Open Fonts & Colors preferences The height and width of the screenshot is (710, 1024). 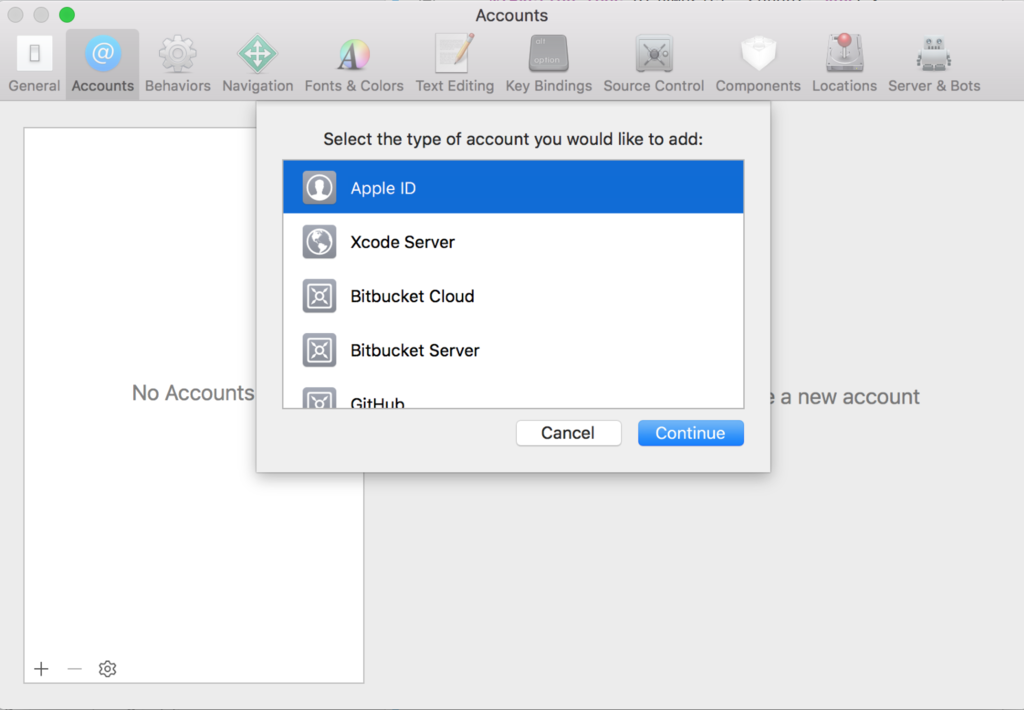point(354,64)
